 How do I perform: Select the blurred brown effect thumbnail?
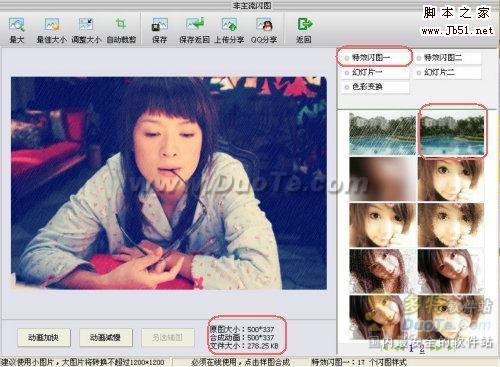pos(382,179)
